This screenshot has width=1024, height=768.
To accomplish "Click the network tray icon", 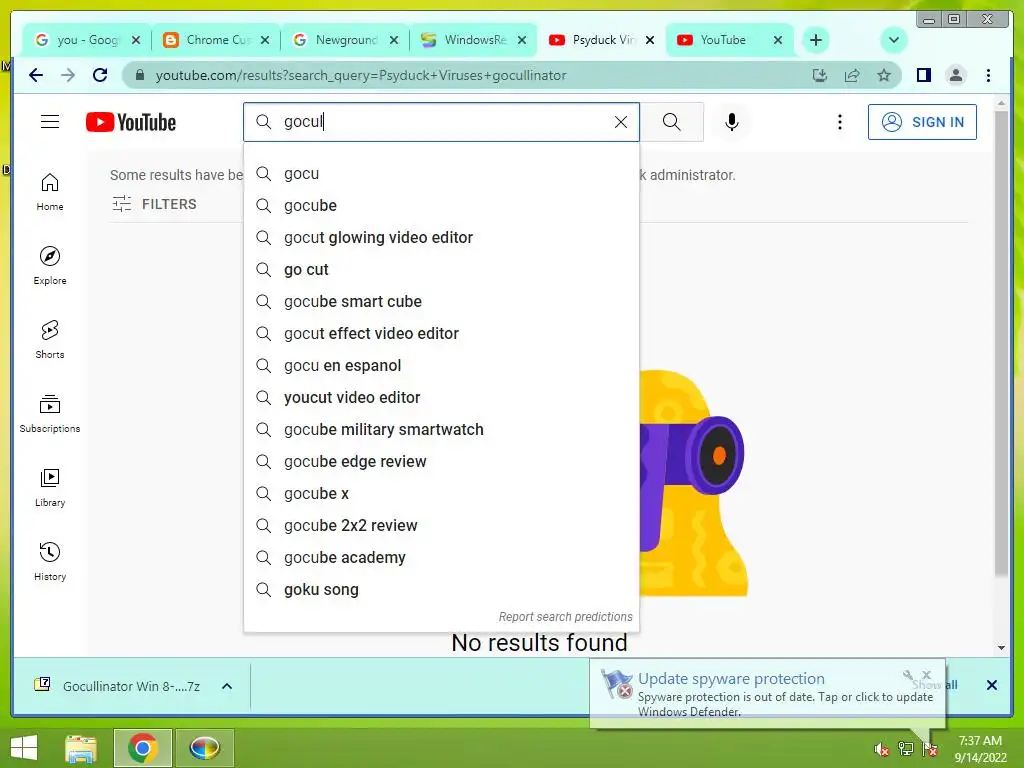I will pyautogui.click(x=906, y=749).
